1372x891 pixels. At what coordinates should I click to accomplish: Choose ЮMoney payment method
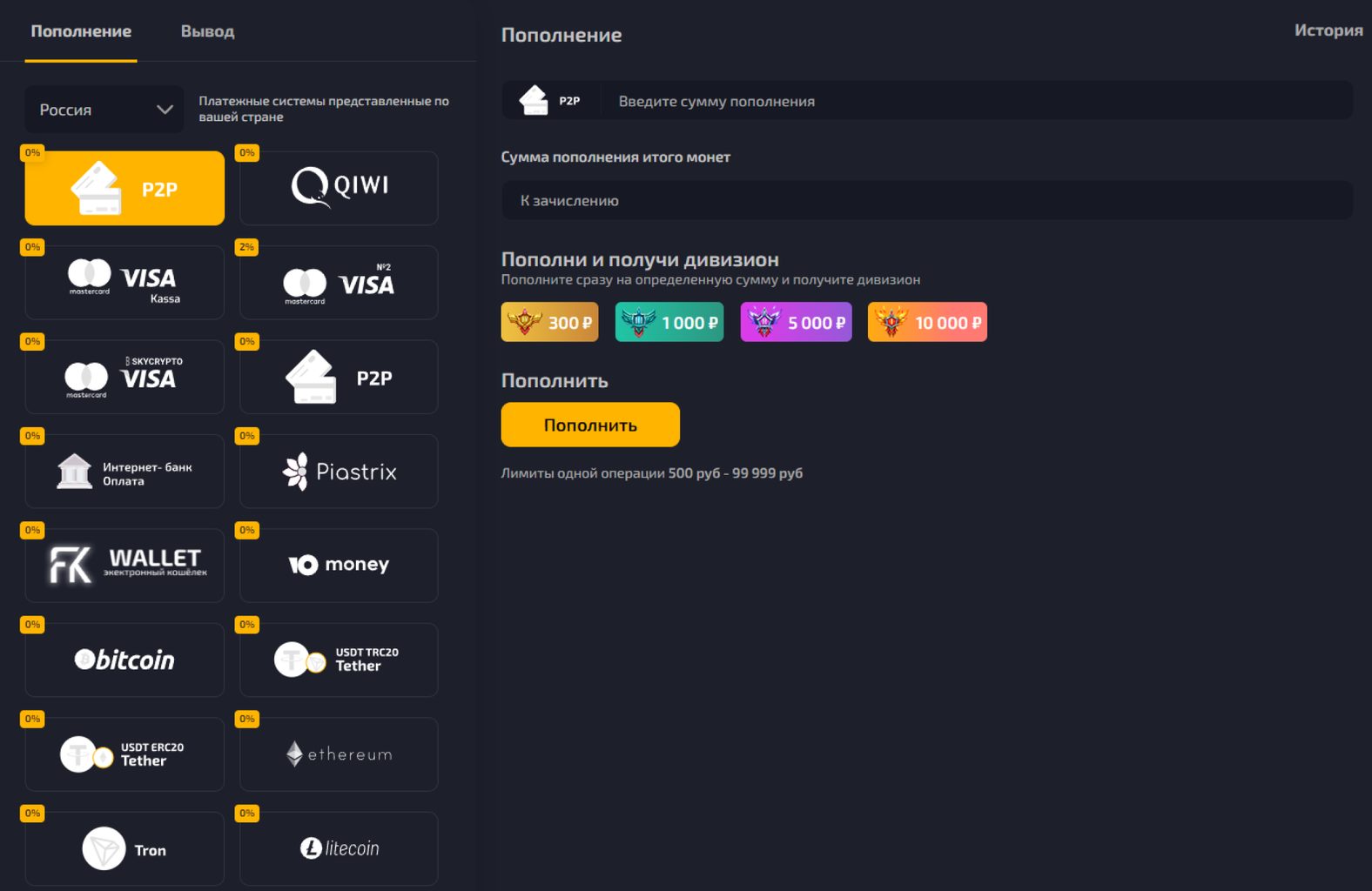click(x=339, y=566)
